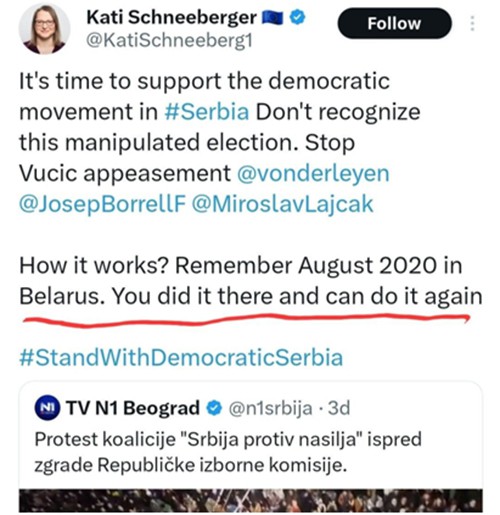500x515 pixels.
Task: Click the 3d timestamp on the quoted tweet
Action: [339, 408]
